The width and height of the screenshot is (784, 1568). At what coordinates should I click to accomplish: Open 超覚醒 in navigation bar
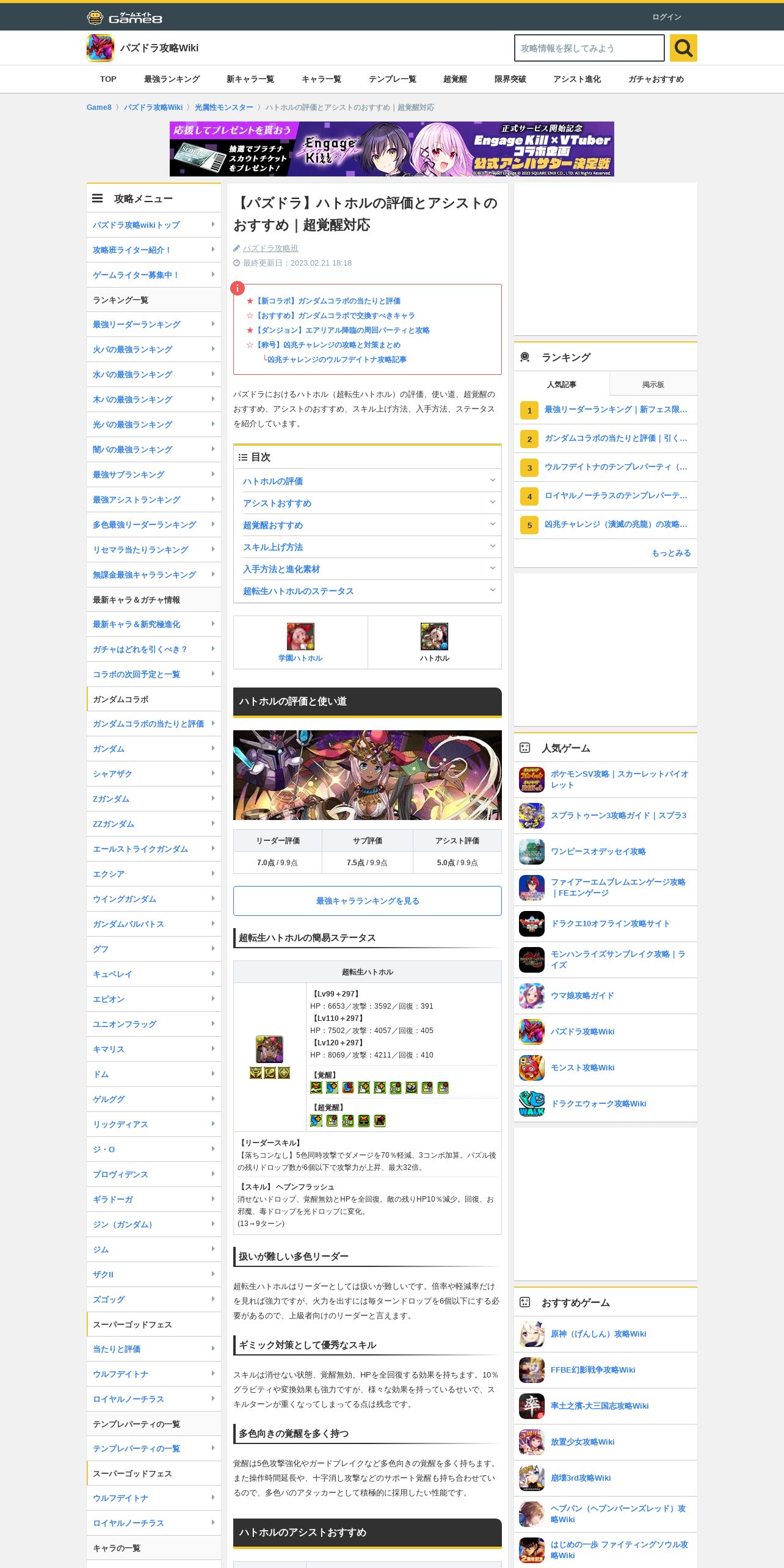pos(455,79)
